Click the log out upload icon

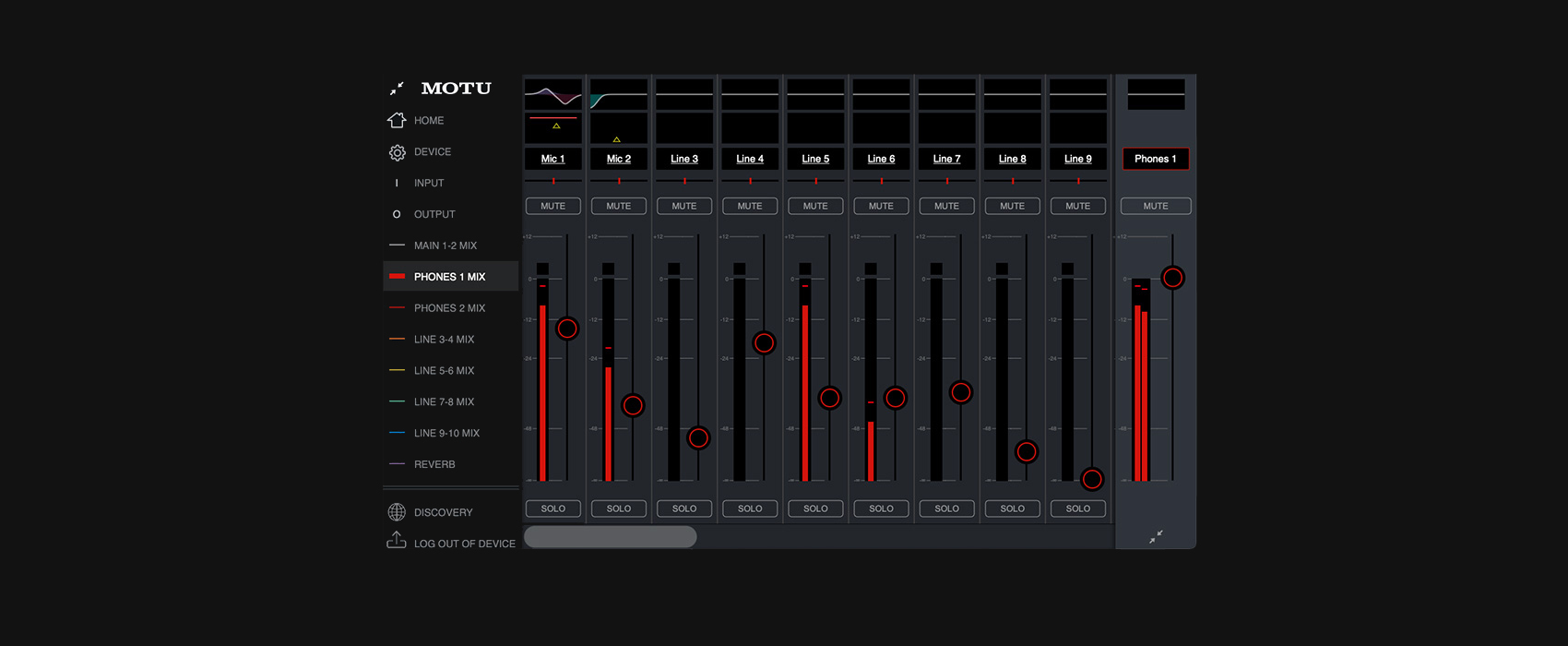(397, 541)
